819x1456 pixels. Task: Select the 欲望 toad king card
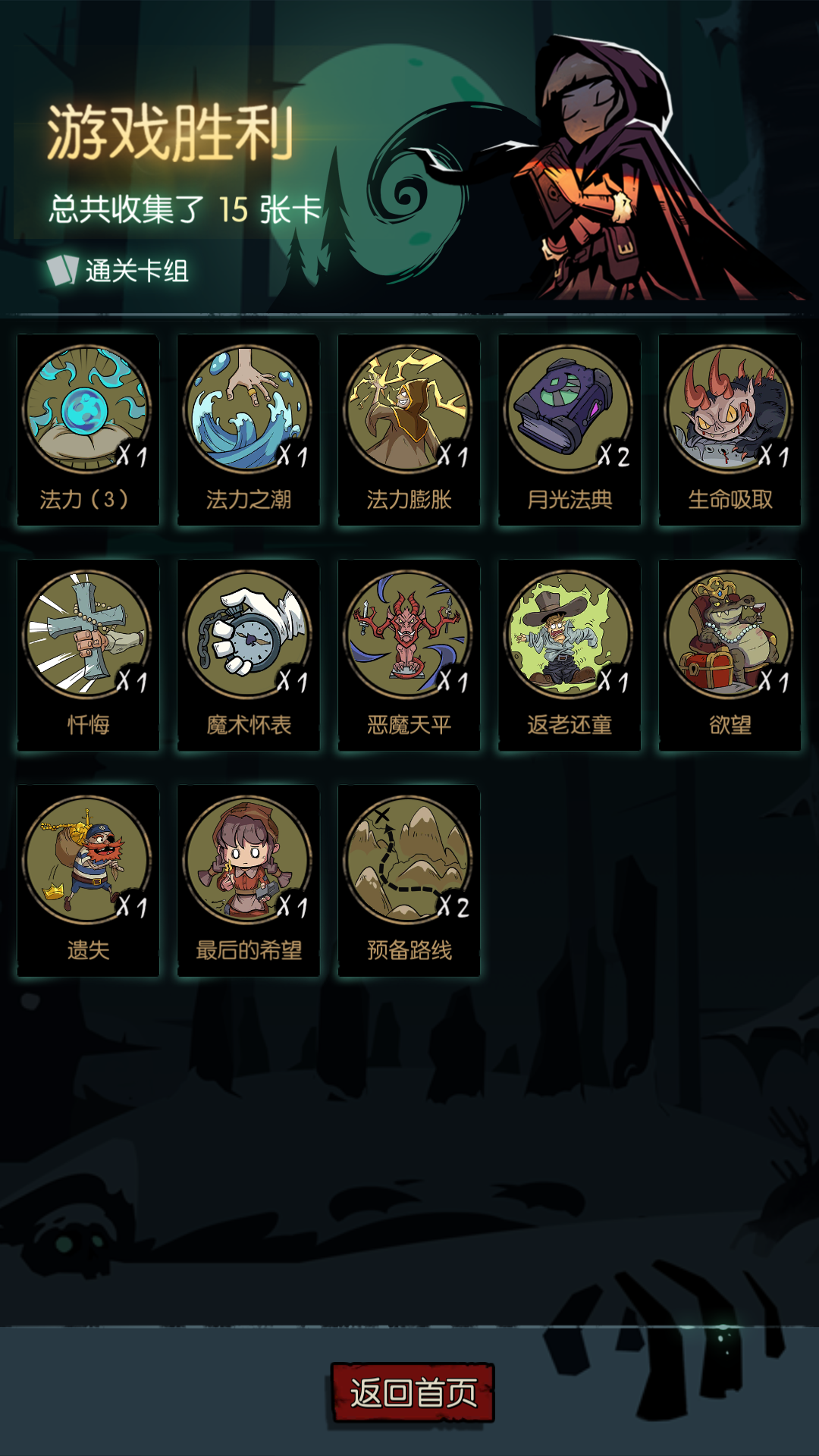730,655
